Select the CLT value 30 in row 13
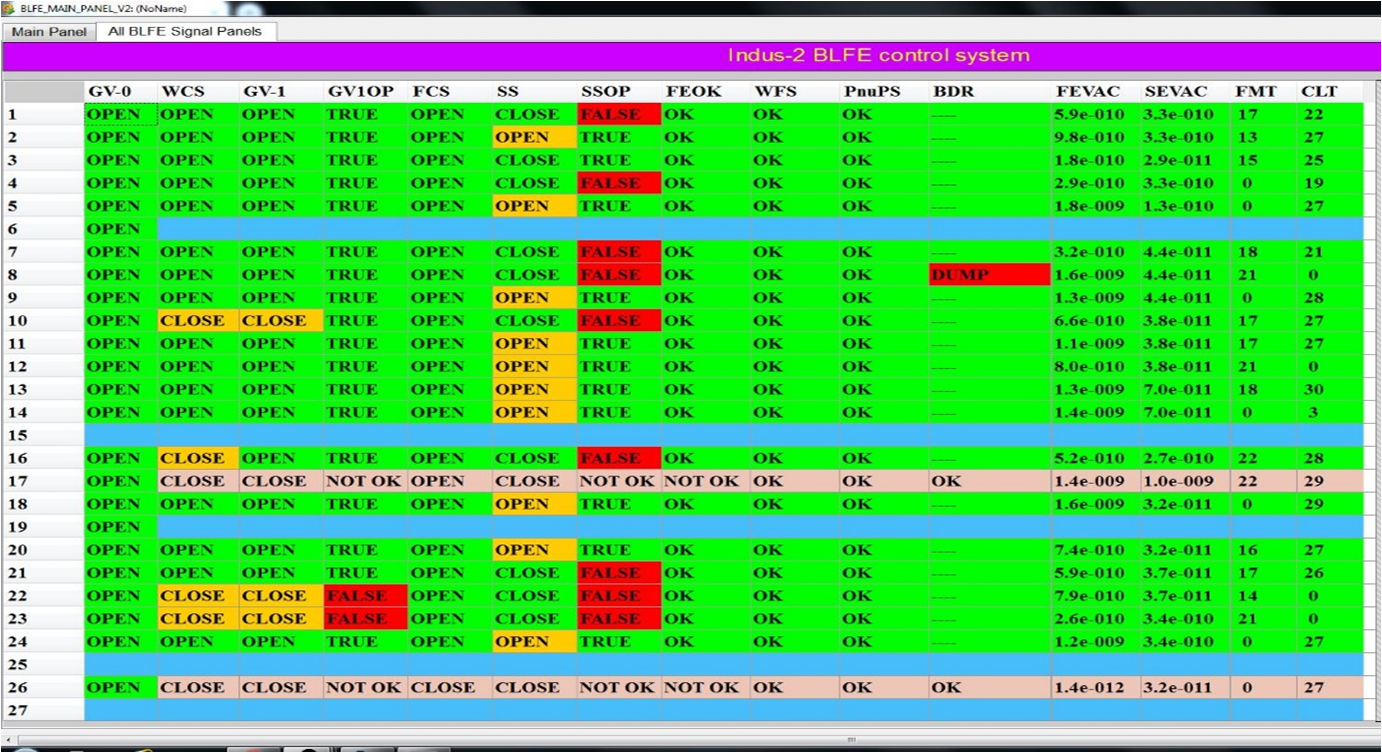The height and width of the screenshot is (753, 1382). [1330, 390]
